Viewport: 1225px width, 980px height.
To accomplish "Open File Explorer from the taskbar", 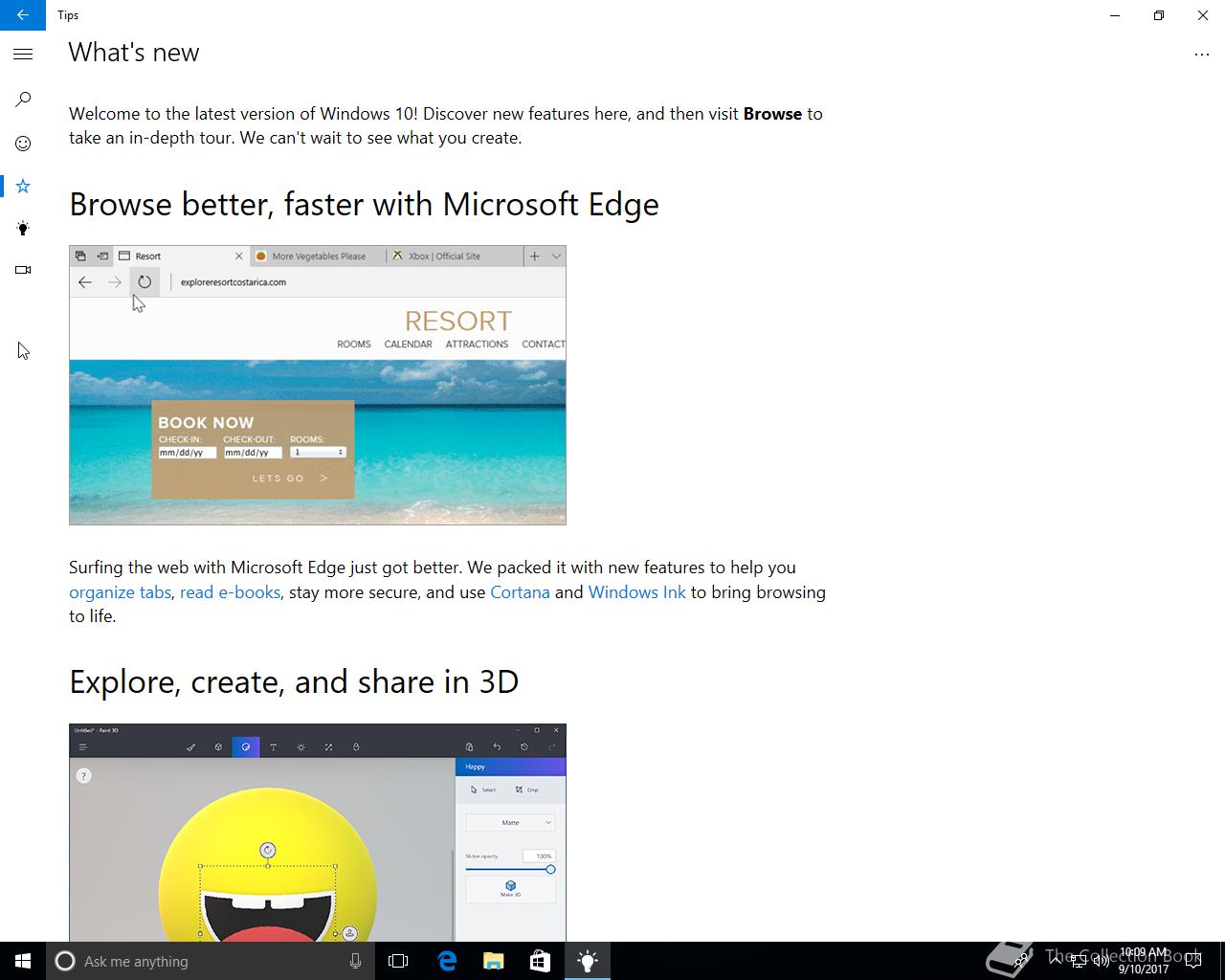I will (x=494, y=961).
